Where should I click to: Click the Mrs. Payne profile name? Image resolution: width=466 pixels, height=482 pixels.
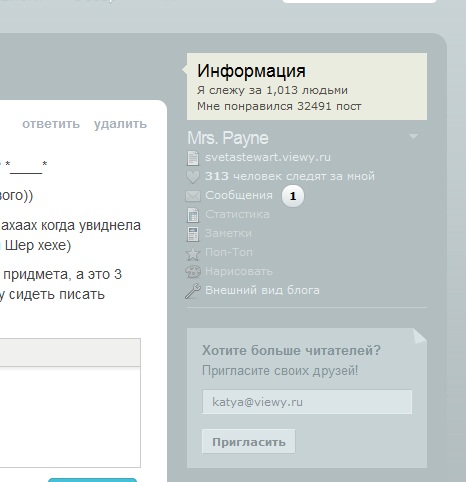228,138
